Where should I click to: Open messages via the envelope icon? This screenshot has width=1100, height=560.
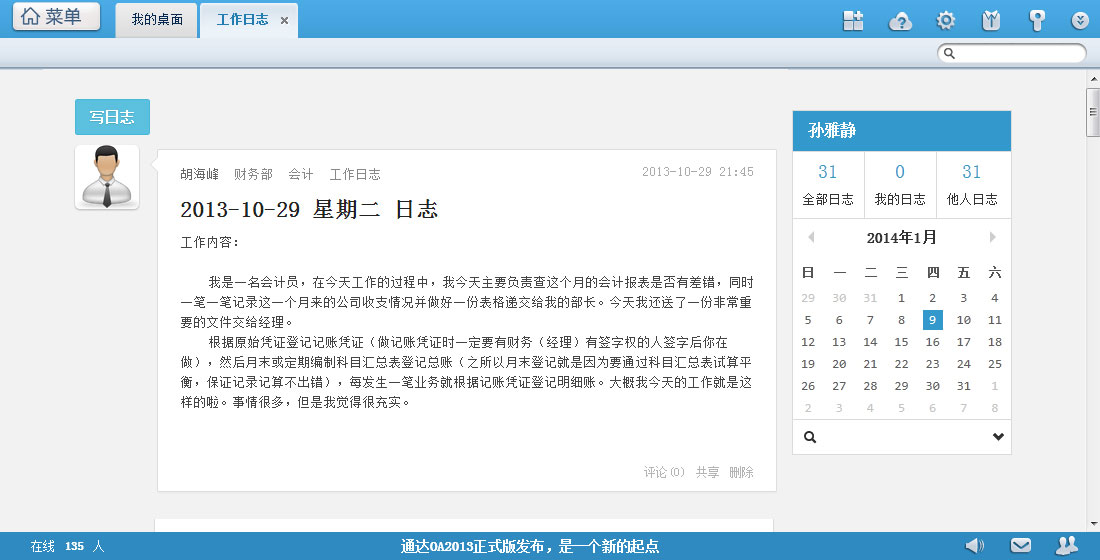(x=1020, y=545)
